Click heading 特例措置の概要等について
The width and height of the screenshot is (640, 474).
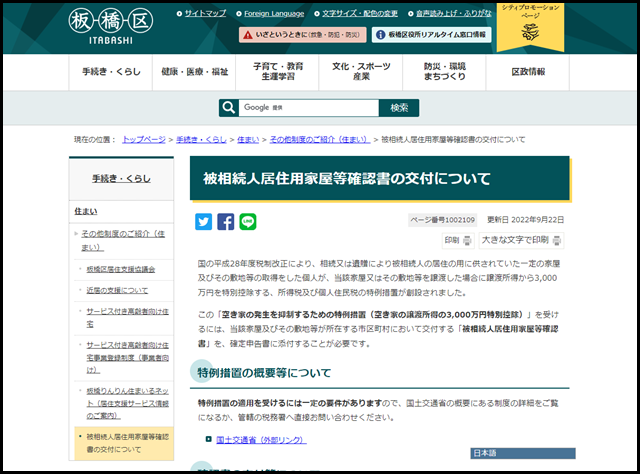pyautogui.click(x=264, y=373)
